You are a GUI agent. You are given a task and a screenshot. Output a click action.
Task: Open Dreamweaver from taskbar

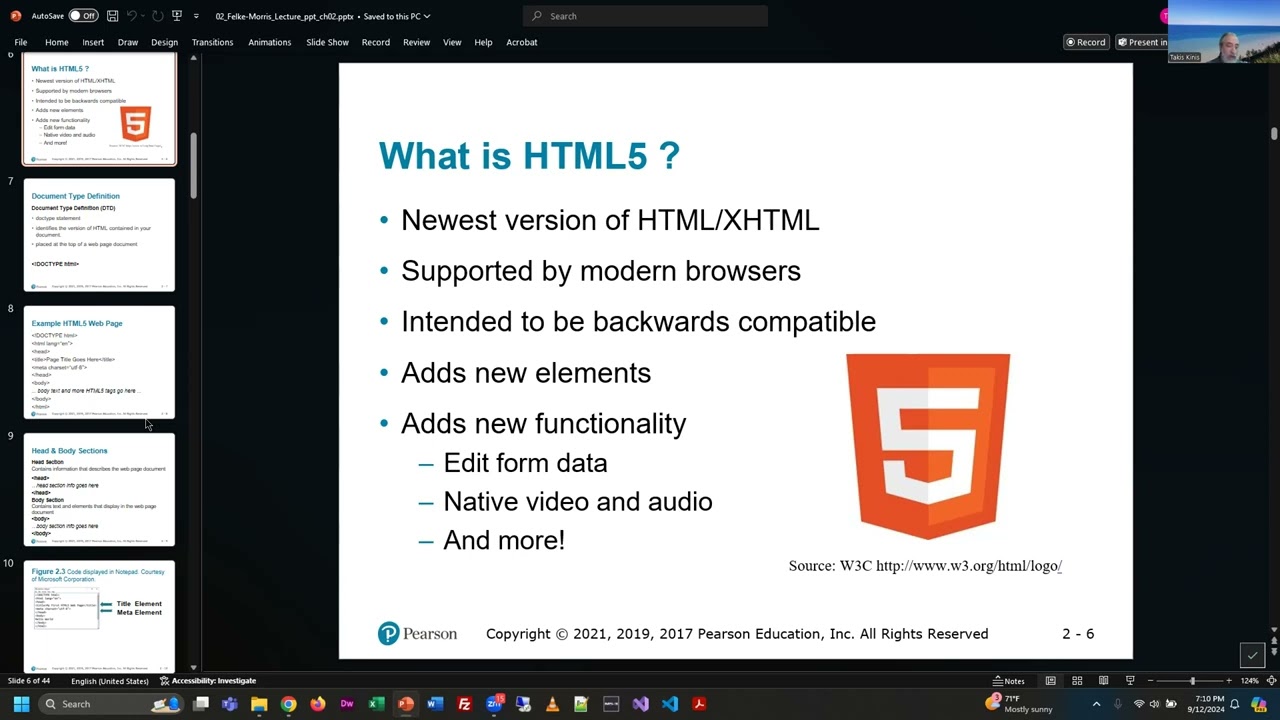(347, 704)
